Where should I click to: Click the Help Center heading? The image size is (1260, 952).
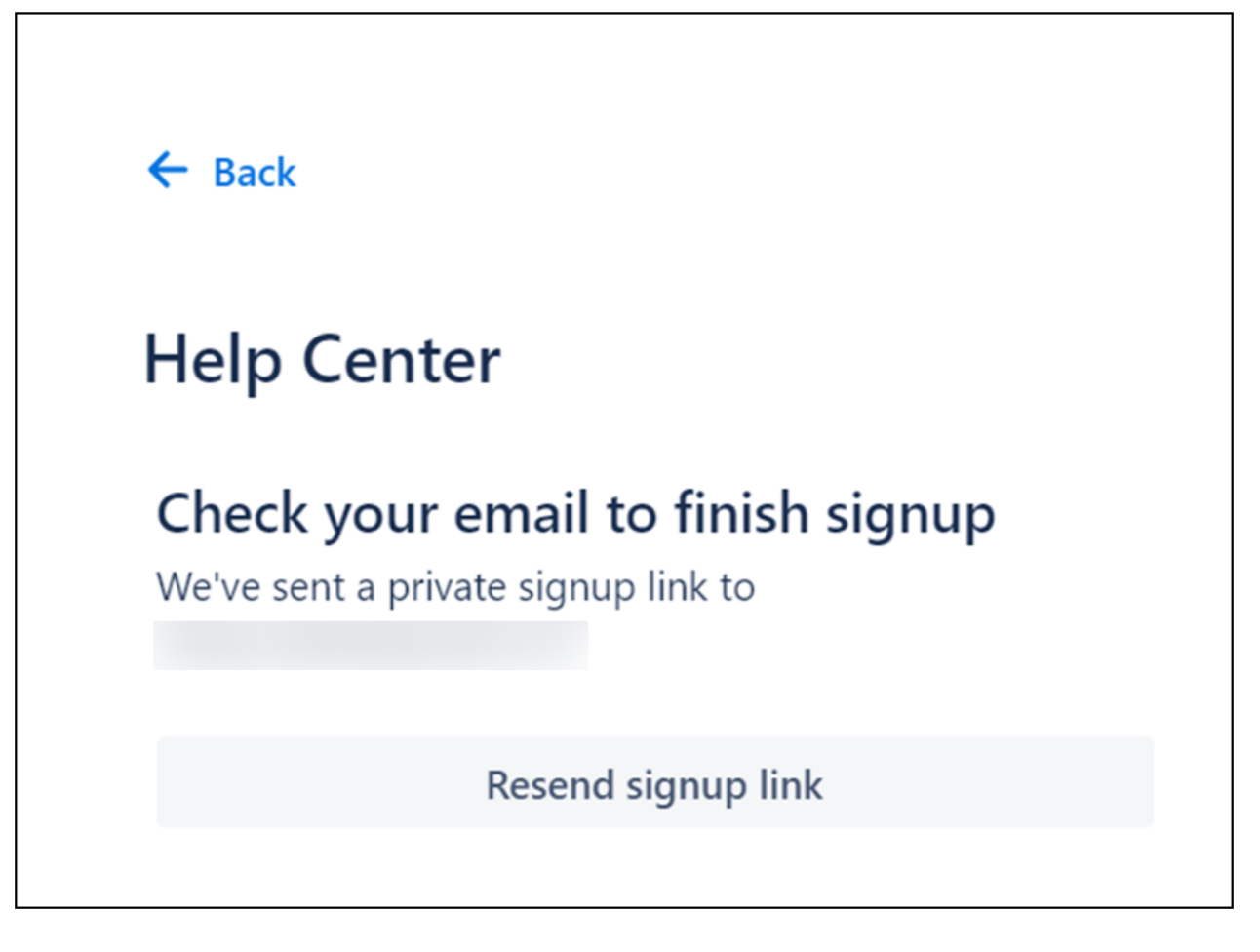(x=322, y=360)
